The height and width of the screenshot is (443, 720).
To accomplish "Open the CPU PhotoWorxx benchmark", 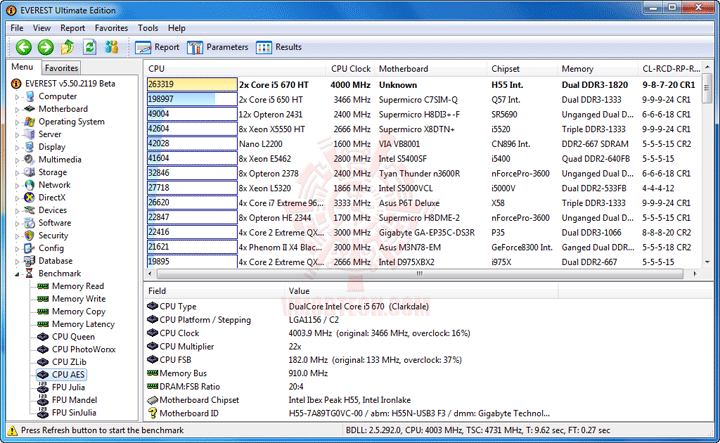I will point(77,349).
